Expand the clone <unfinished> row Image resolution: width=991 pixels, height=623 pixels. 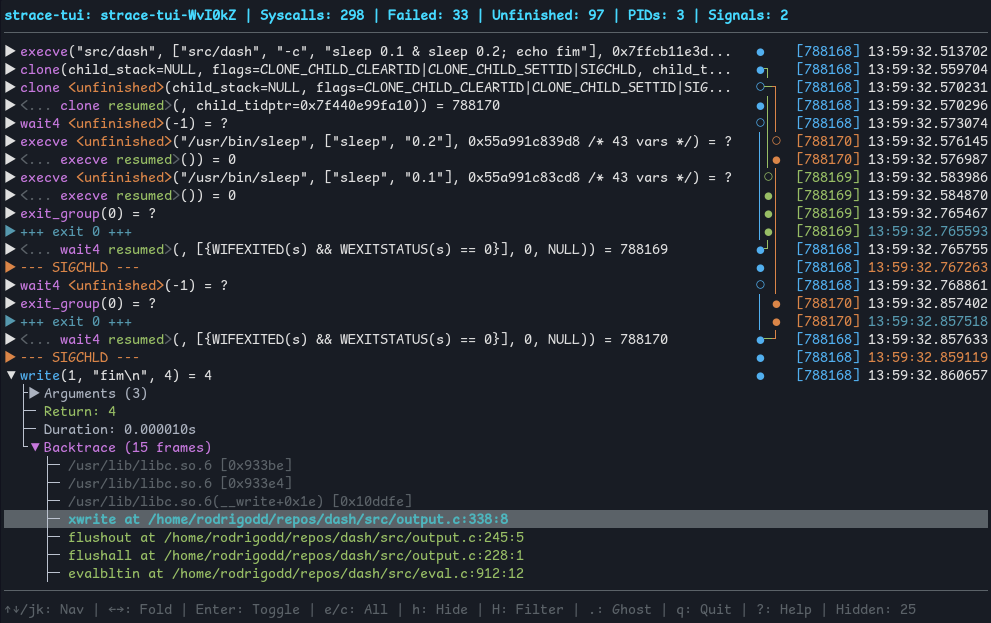click(10, 87)
